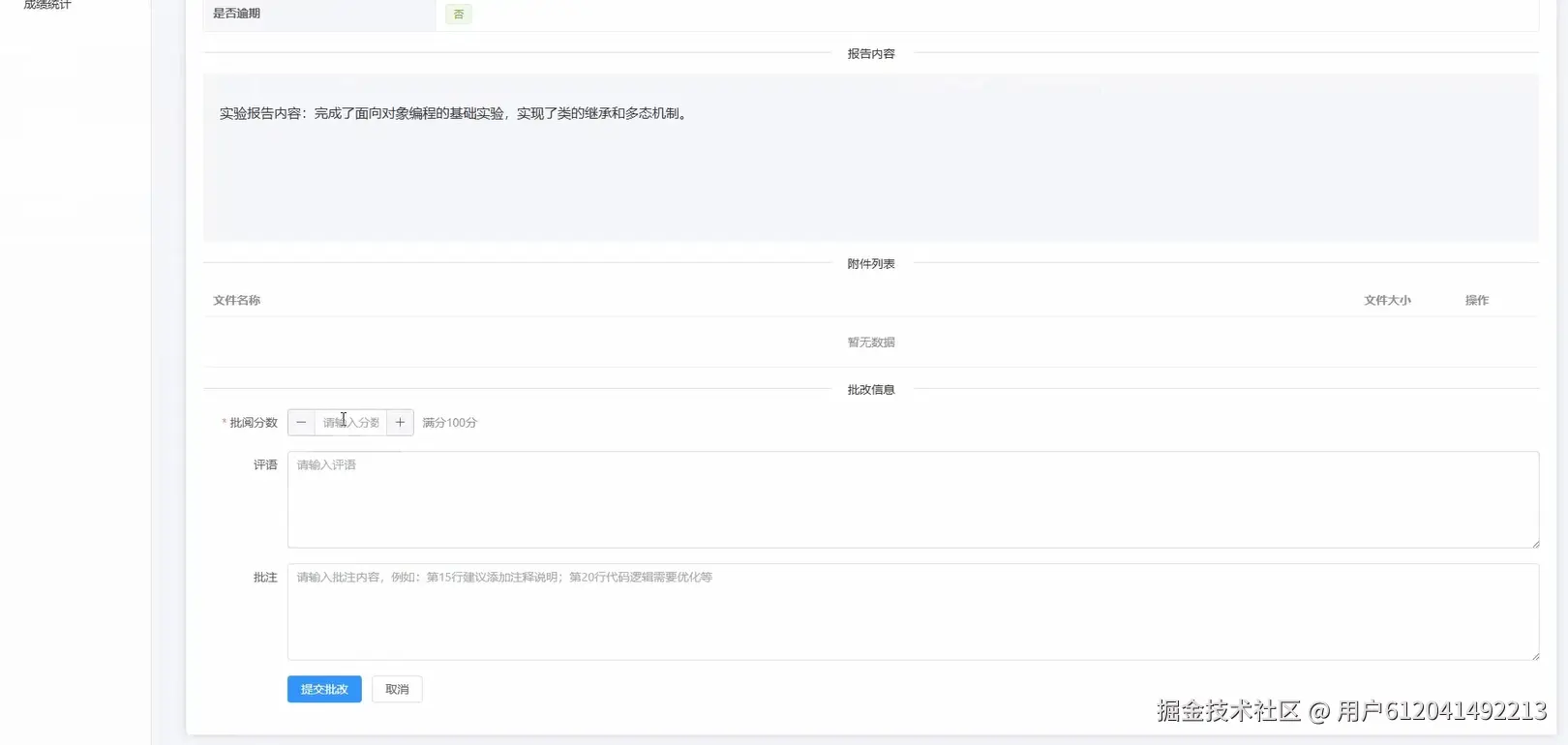
Task: Focus the 批阅分数 score input field
Action: (x=350, y=423)
